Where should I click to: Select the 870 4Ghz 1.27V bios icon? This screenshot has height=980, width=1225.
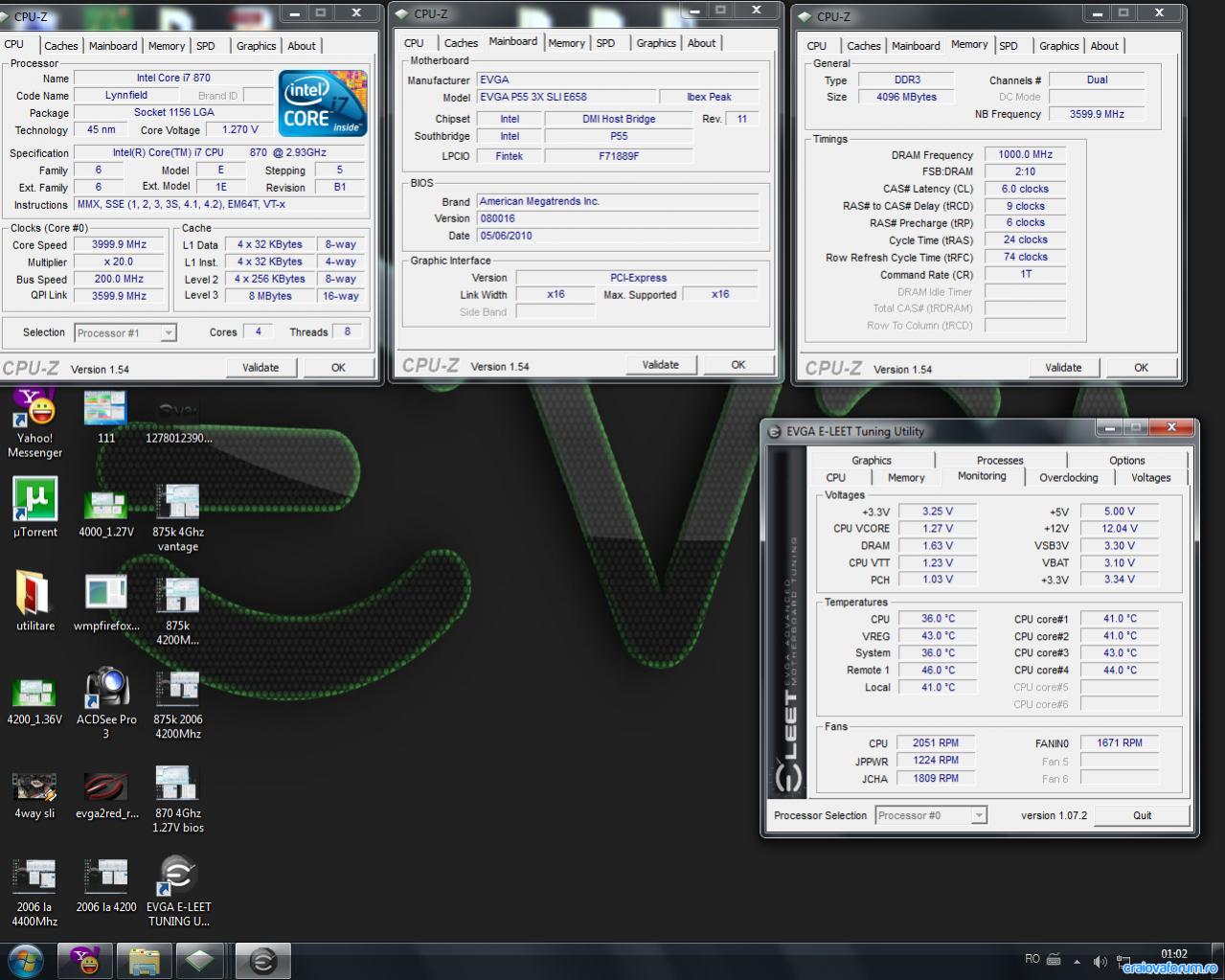tap(178, 799)
